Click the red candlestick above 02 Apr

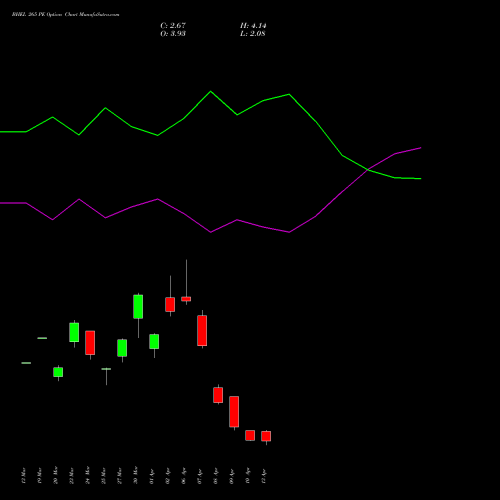pyautogui.click(x=170, y=304)
